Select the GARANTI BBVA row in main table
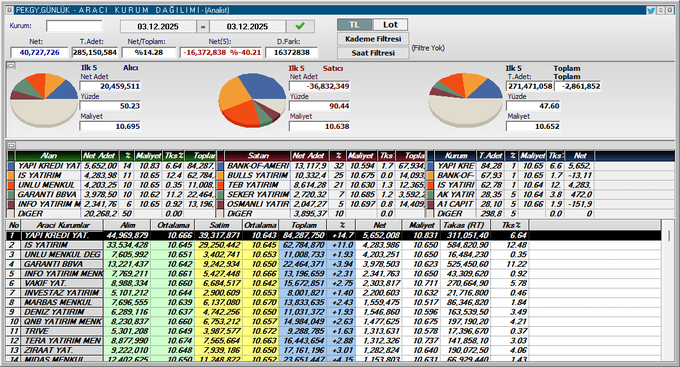680x367 pixels. pyautogui.click(x=333, y=264)
